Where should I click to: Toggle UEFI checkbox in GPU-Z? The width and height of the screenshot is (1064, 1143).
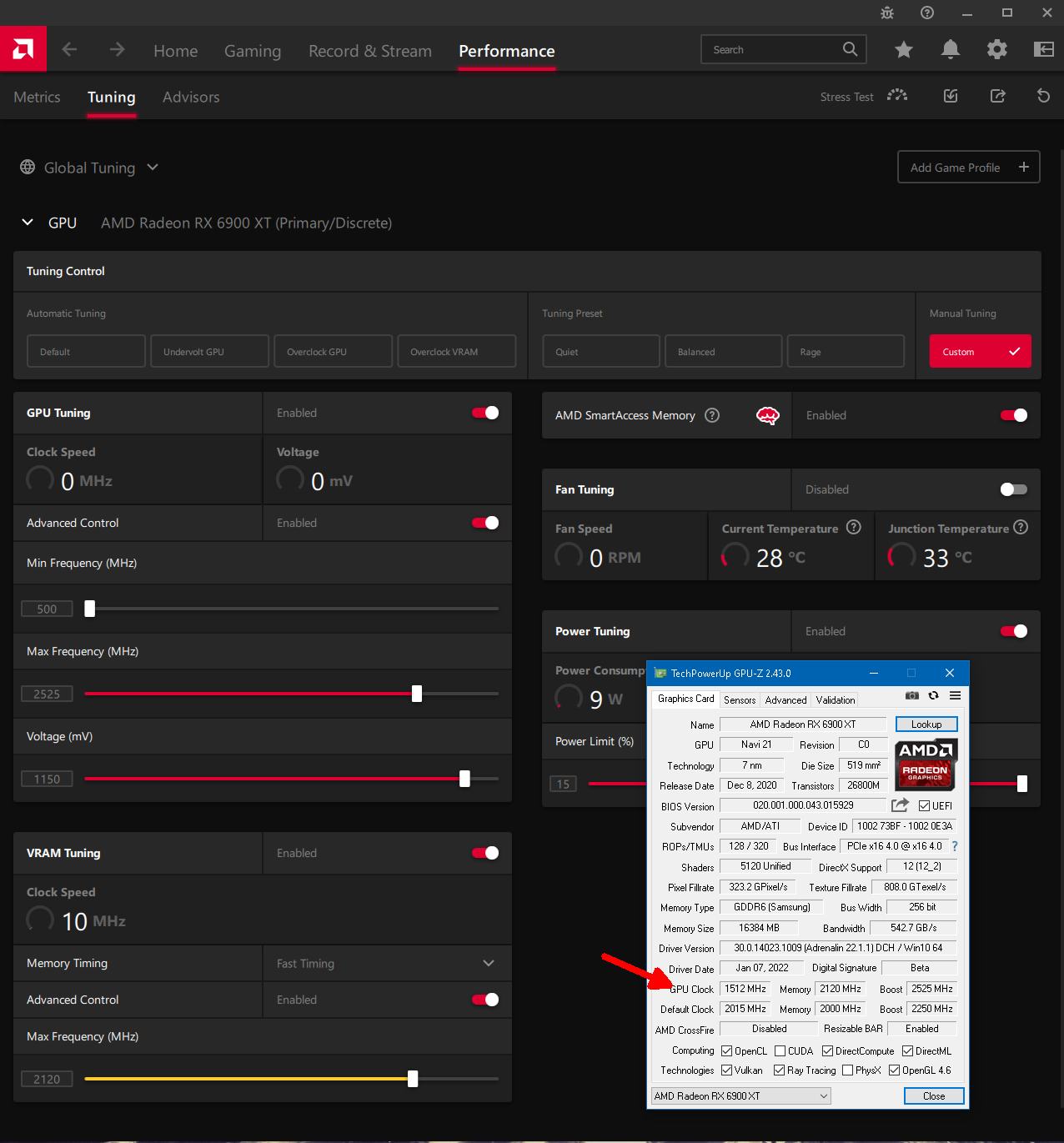click(924, 805)
